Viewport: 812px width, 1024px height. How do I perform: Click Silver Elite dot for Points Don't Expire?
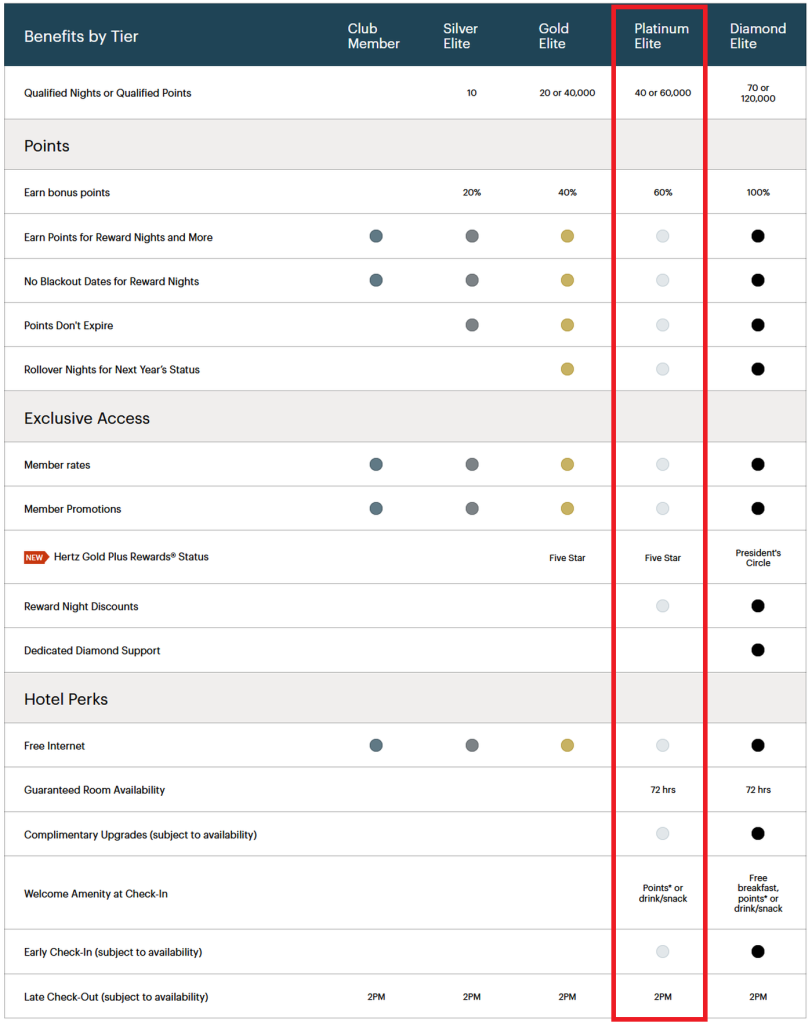coord(472,325)
